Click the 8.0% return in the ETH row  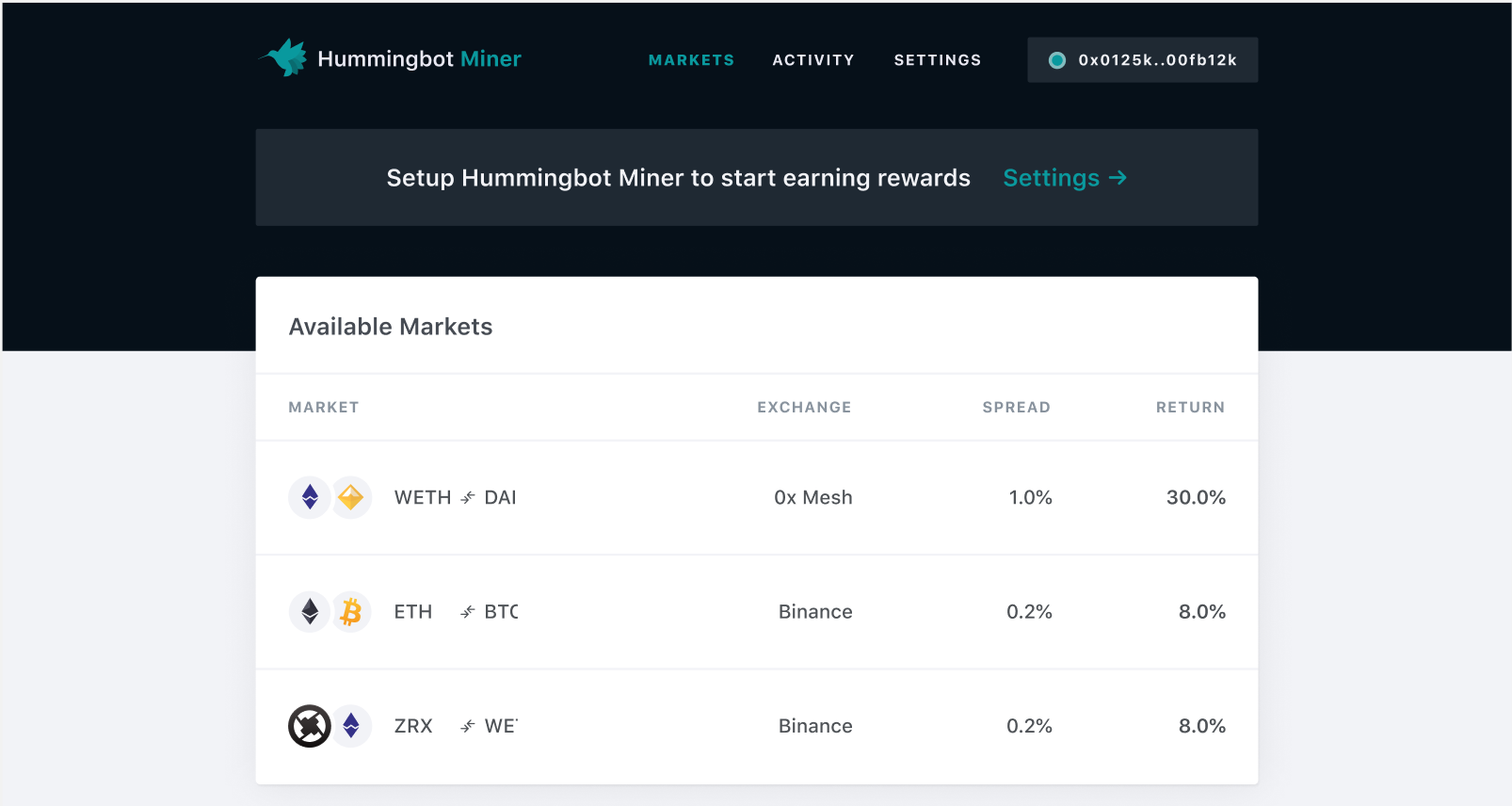1202,612
